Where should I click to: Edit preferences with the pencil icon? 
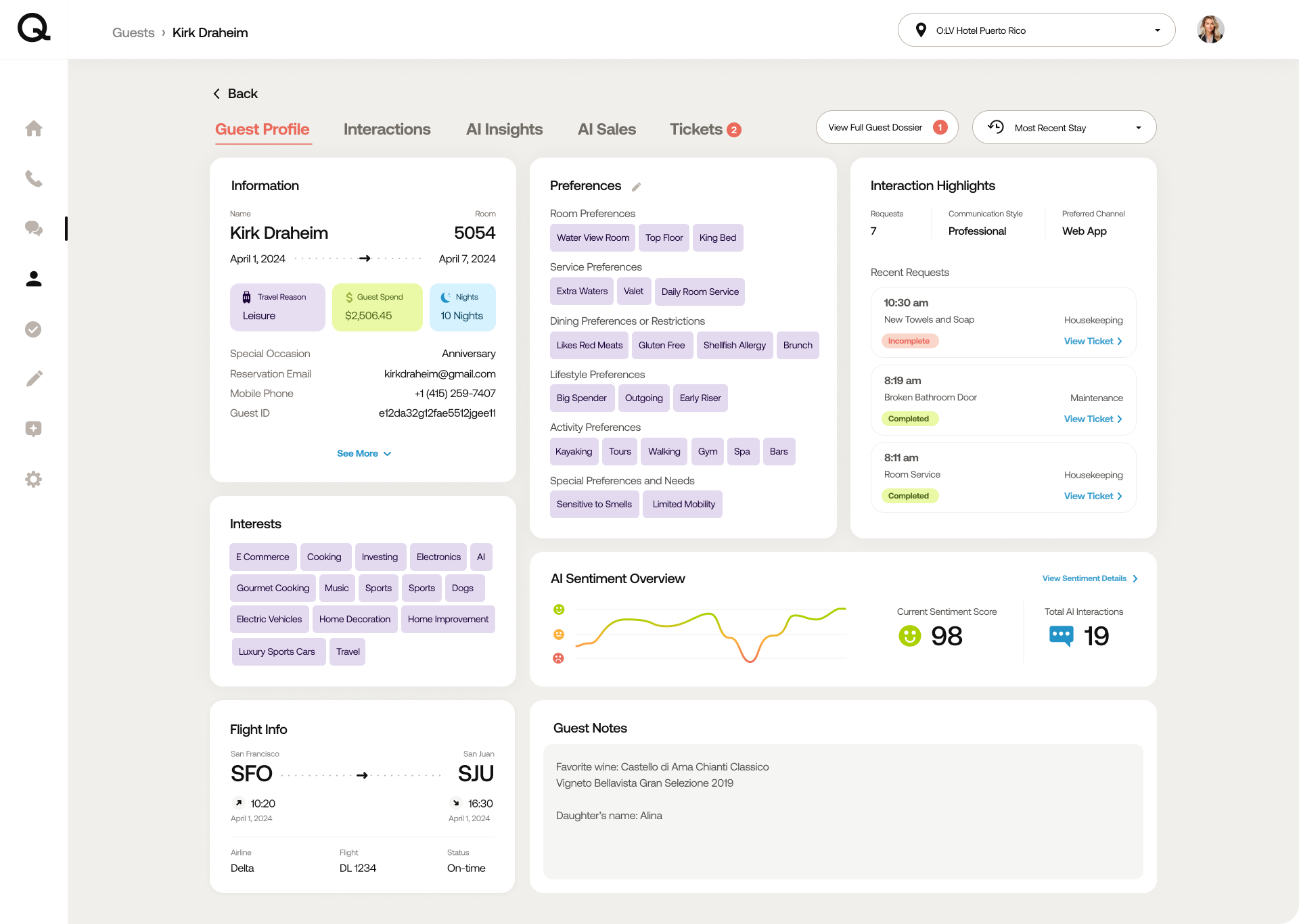click(636, 187)
